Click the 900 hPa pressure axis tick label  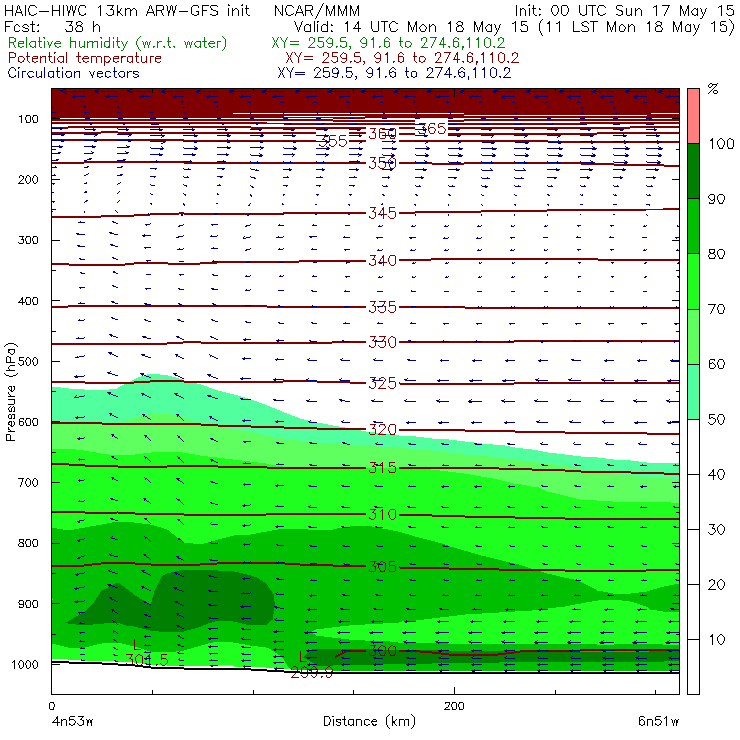point(28,604)
